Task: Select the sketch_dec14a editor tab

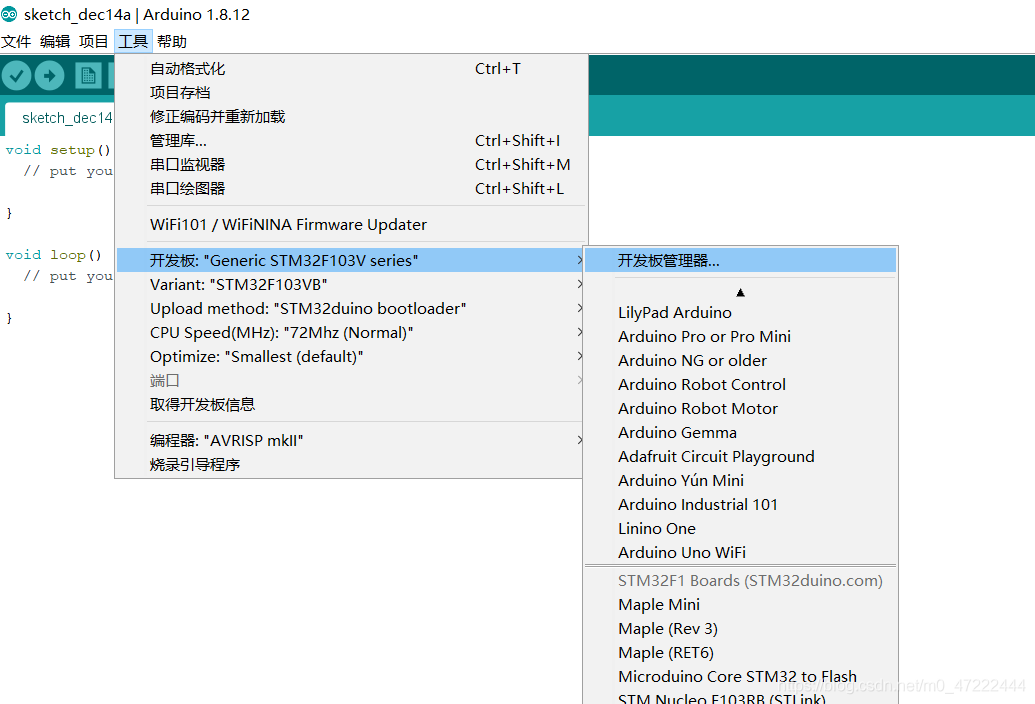Action: [x=65, y=118]
